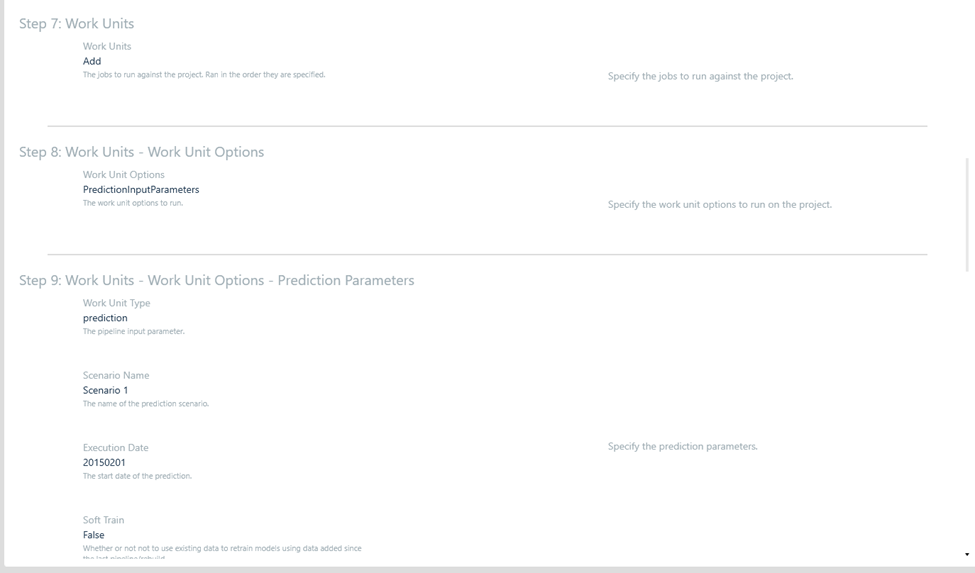Click the 'Specify the prediction parameters.' help text

point(682,446)
